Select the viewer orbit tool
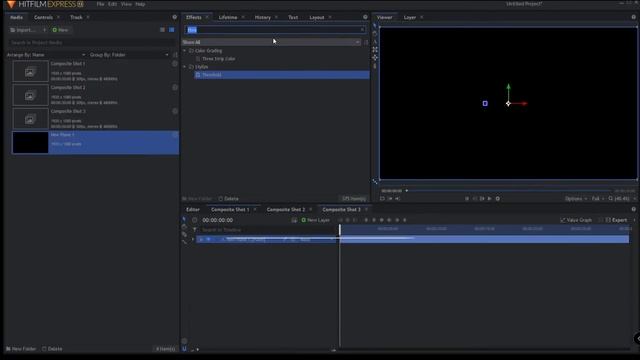Viewport: 640px width, 360px height. pyautogui.click(x=375, y=58)
